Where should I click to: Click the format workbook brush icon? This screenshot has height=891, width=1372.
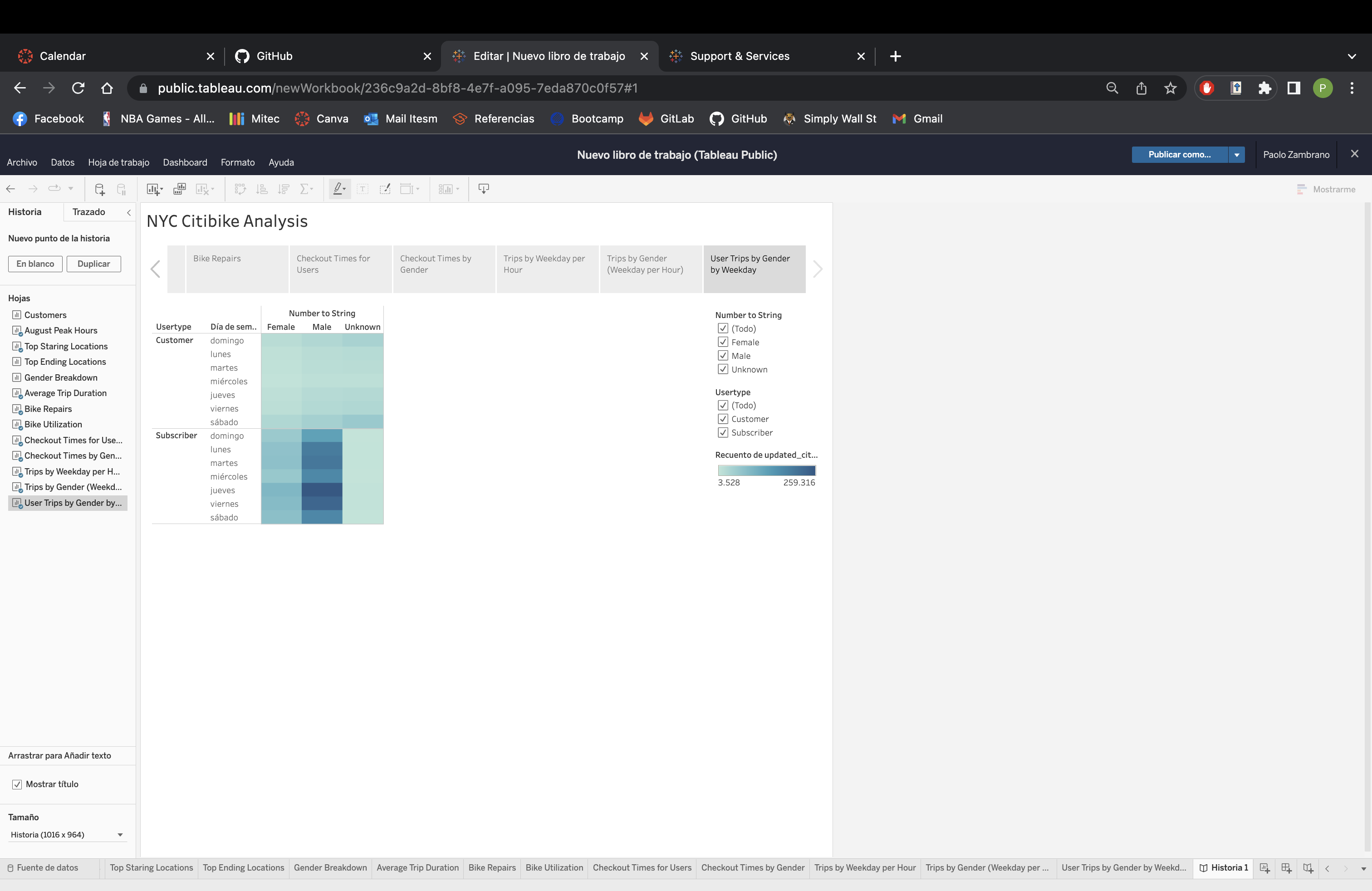(384, 189)
